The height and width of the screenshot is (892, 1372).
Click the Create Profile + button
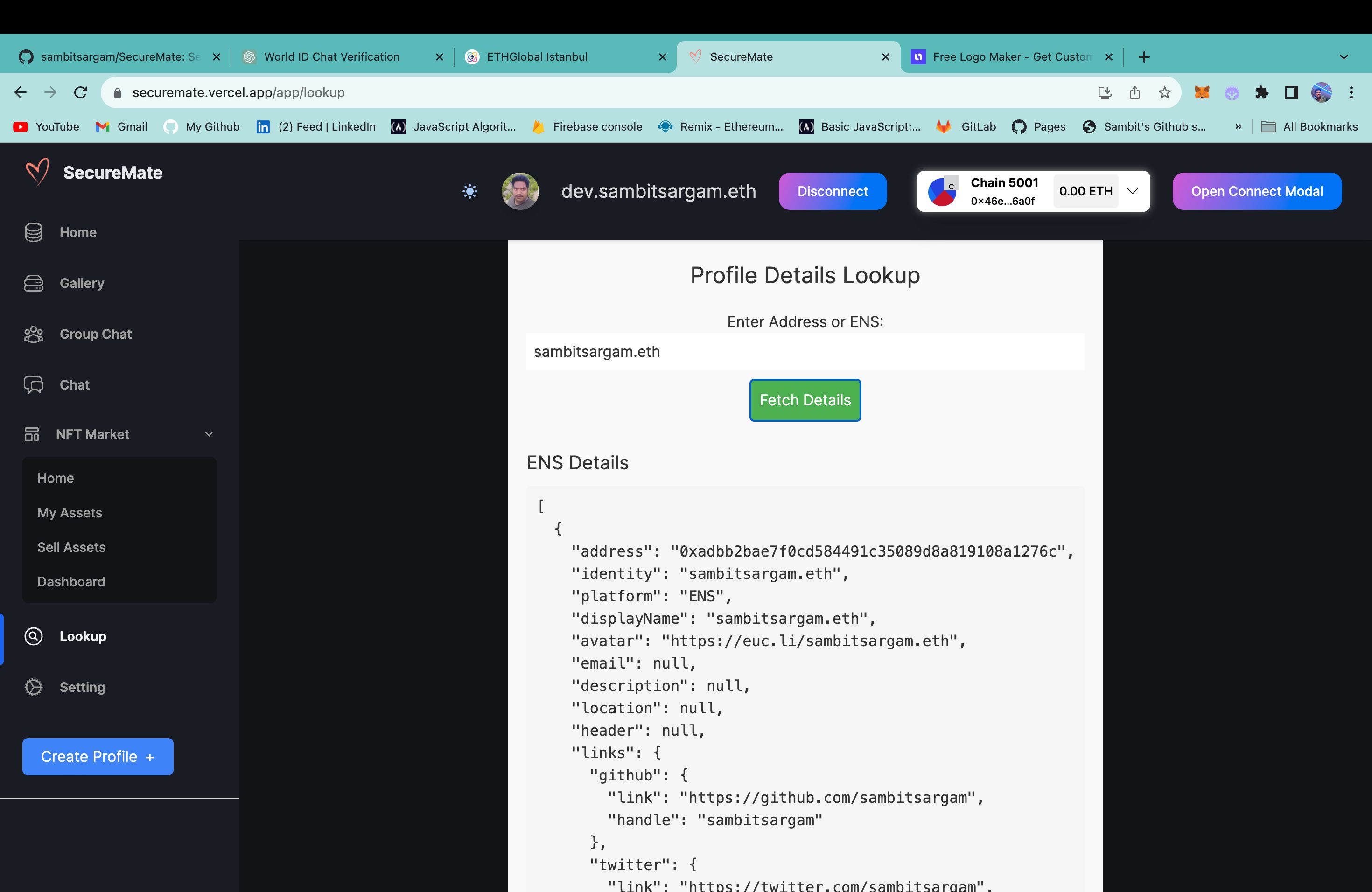coord(97,756)
